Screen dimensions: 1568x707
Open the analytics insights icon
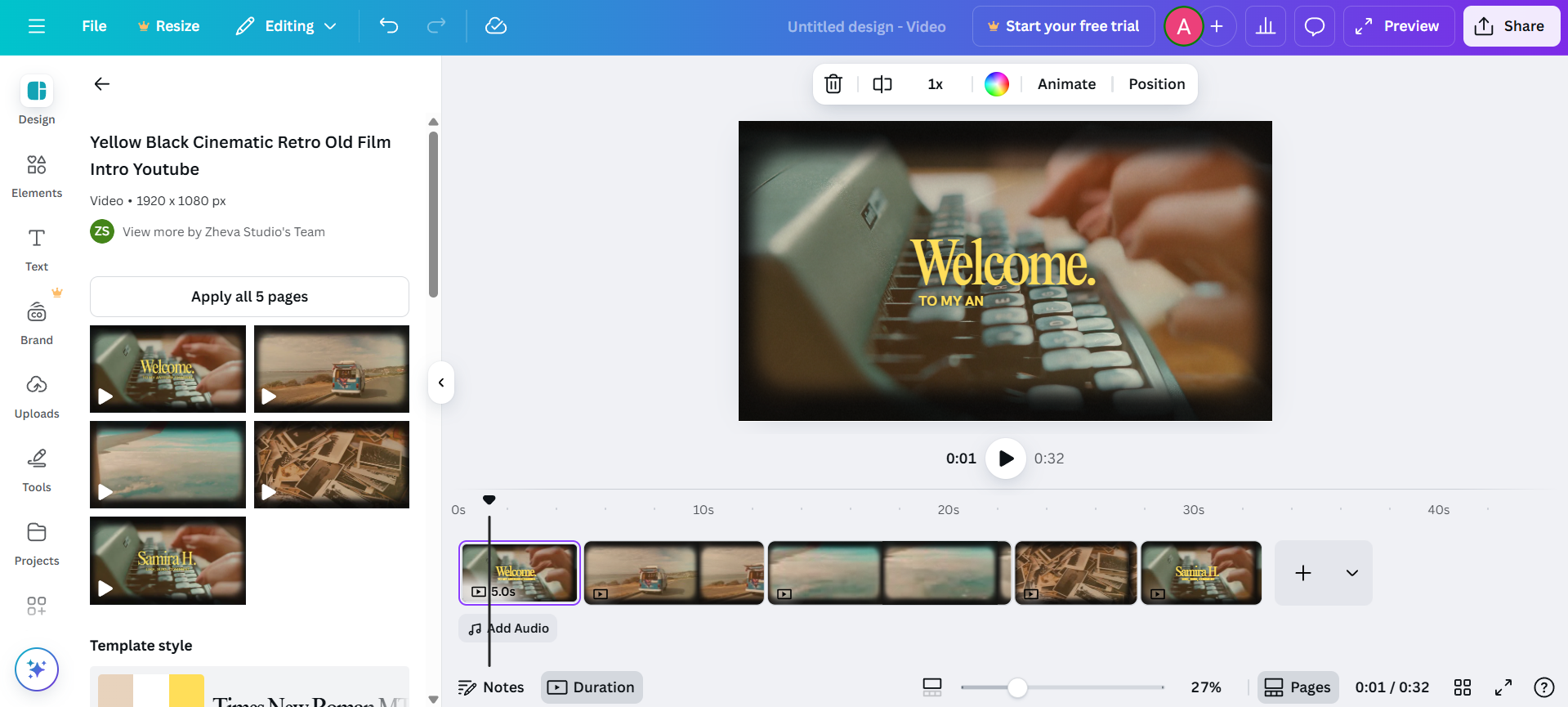coord(1266,26)
